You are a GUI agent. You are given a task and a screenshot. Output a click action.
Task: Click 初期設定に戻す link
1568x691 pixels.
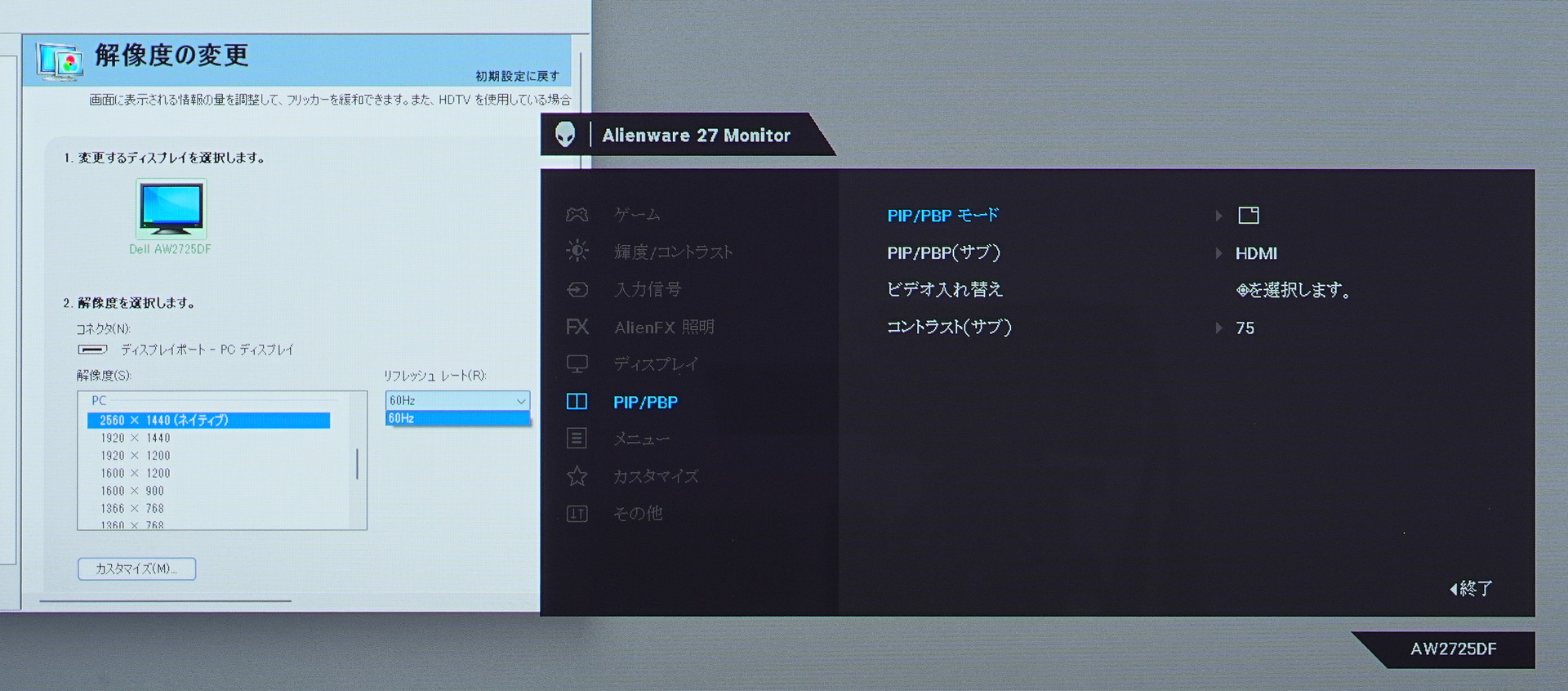pyautogui.click(x=518, y=76)
